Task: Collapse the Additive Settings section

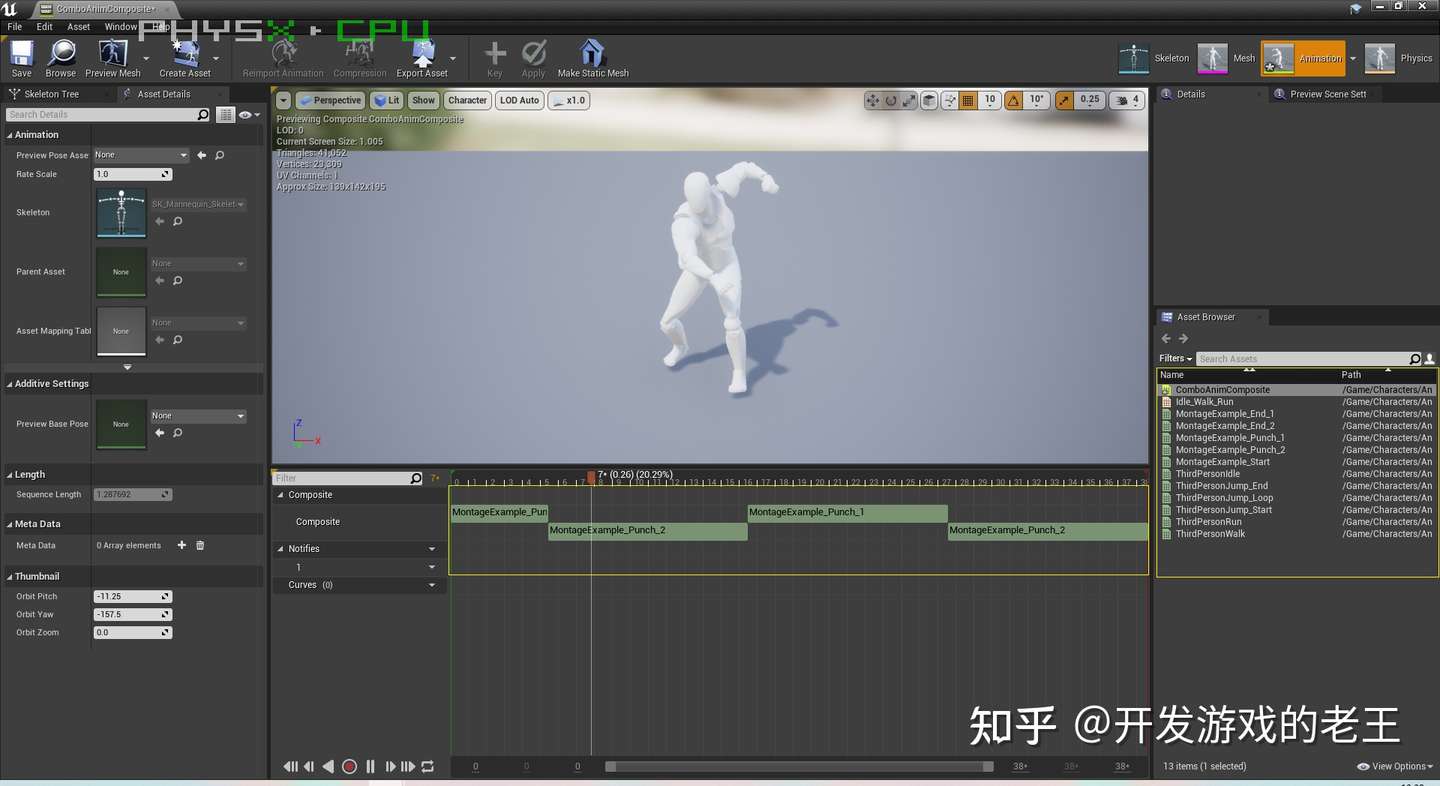Action: (x=10, y=384)
